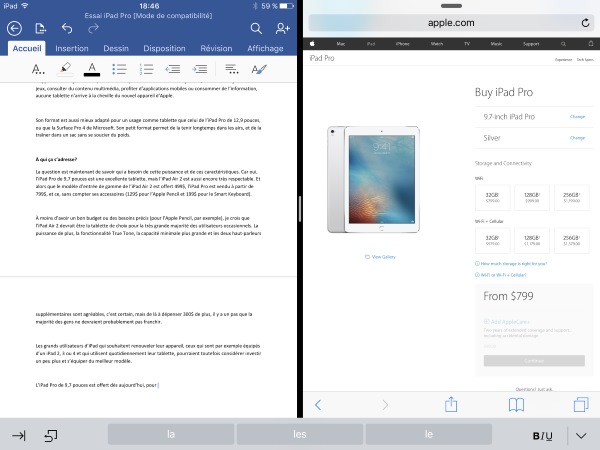The image size is (600, 450).
Task: Change the 9.7-inch iPad Pro model
Action: [577, 116]
